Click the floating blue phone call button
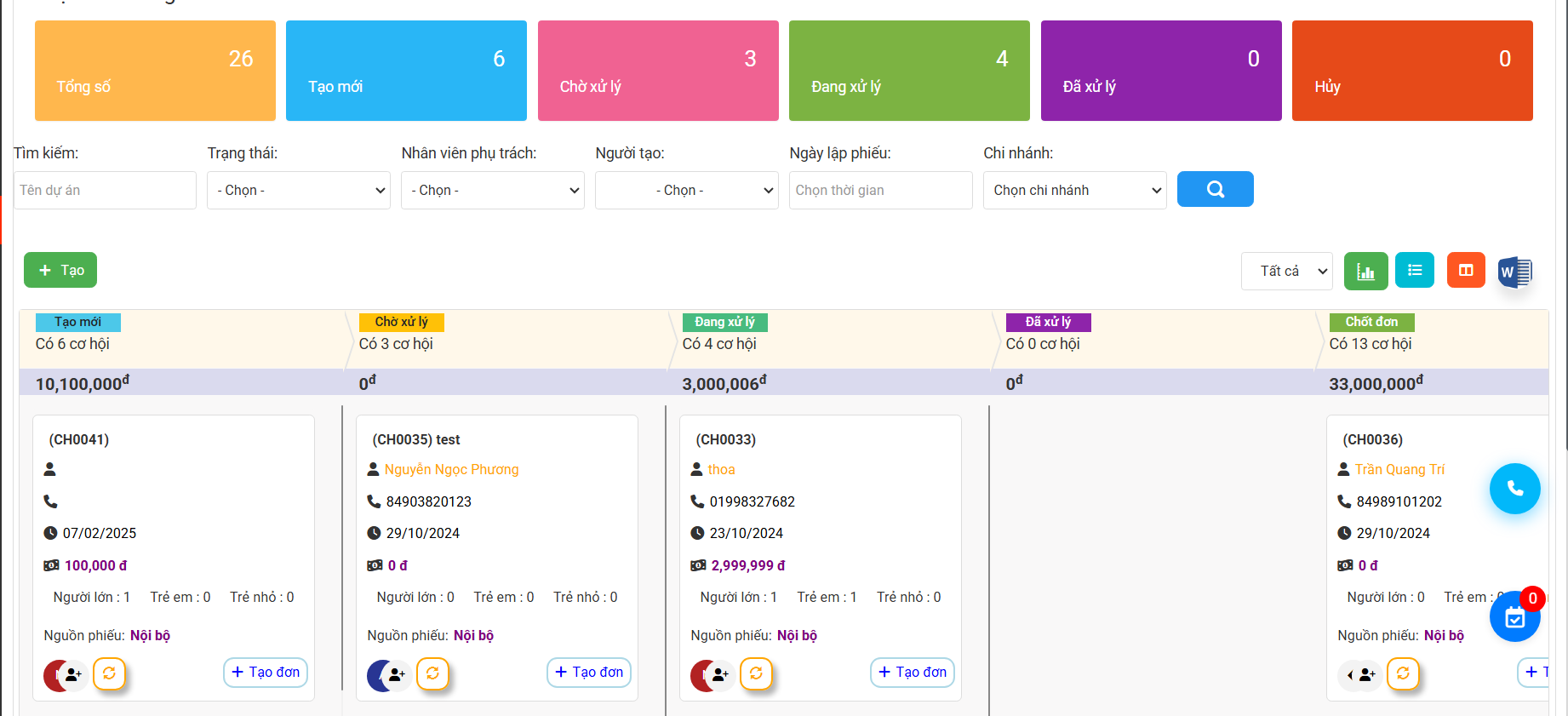Screen dimensions: 1568x716 1514,489
